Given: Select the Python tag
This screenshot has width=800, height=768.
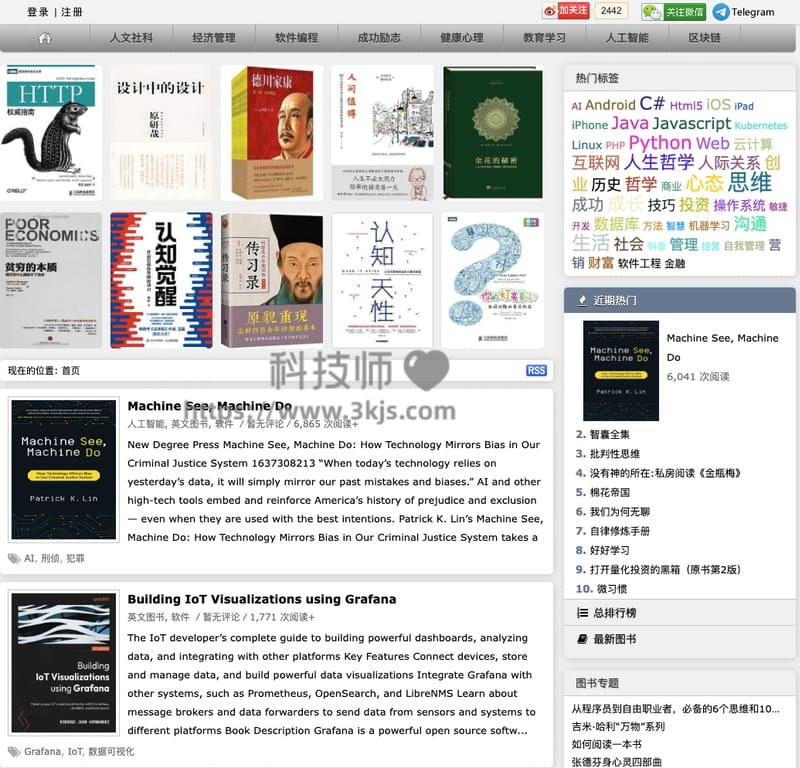Looking at the screenshot, I should tap(660, 143).
